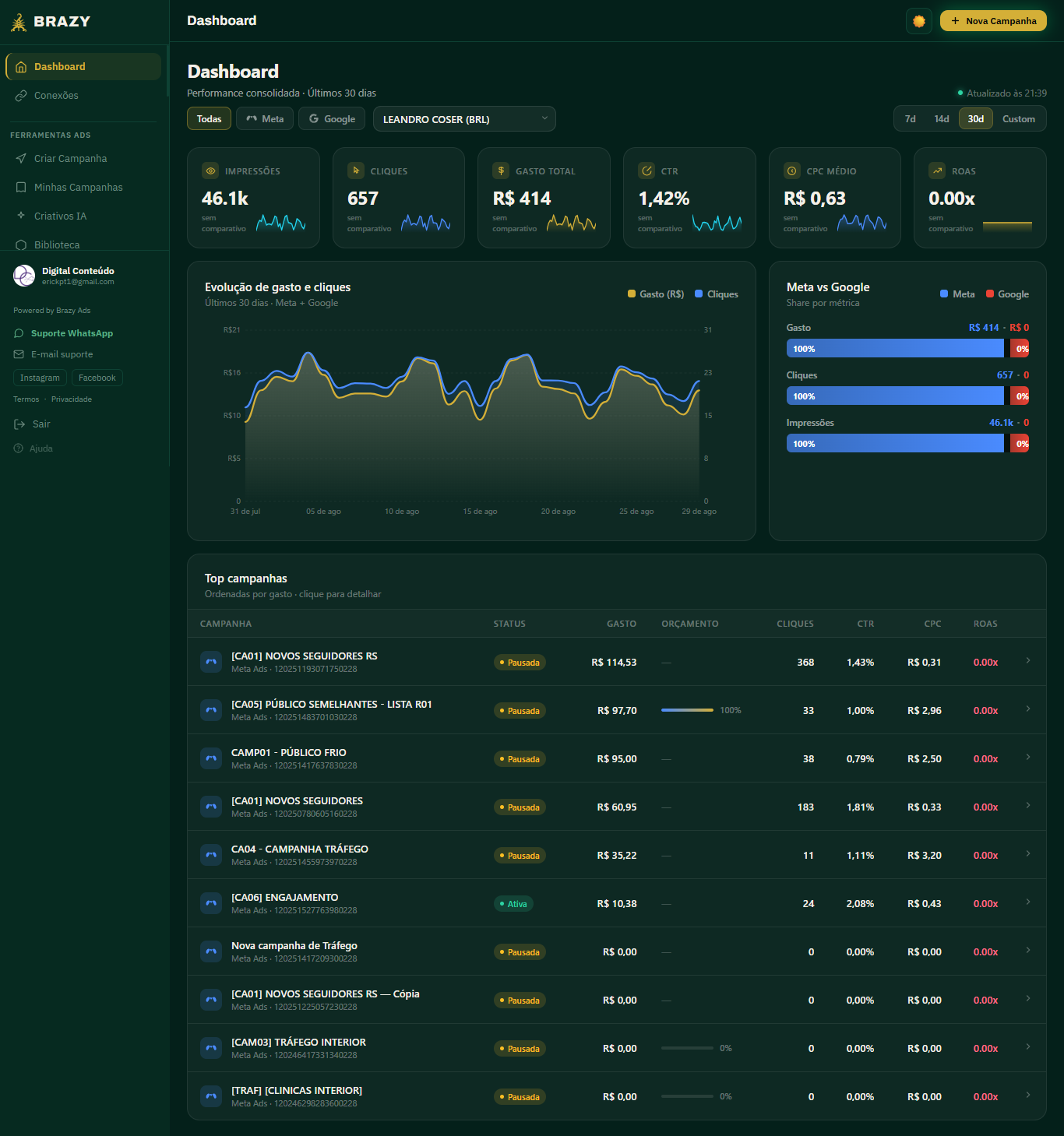Choose the Custom date range
This screenshot has width=1064, height=1136.
point(1019,119)
